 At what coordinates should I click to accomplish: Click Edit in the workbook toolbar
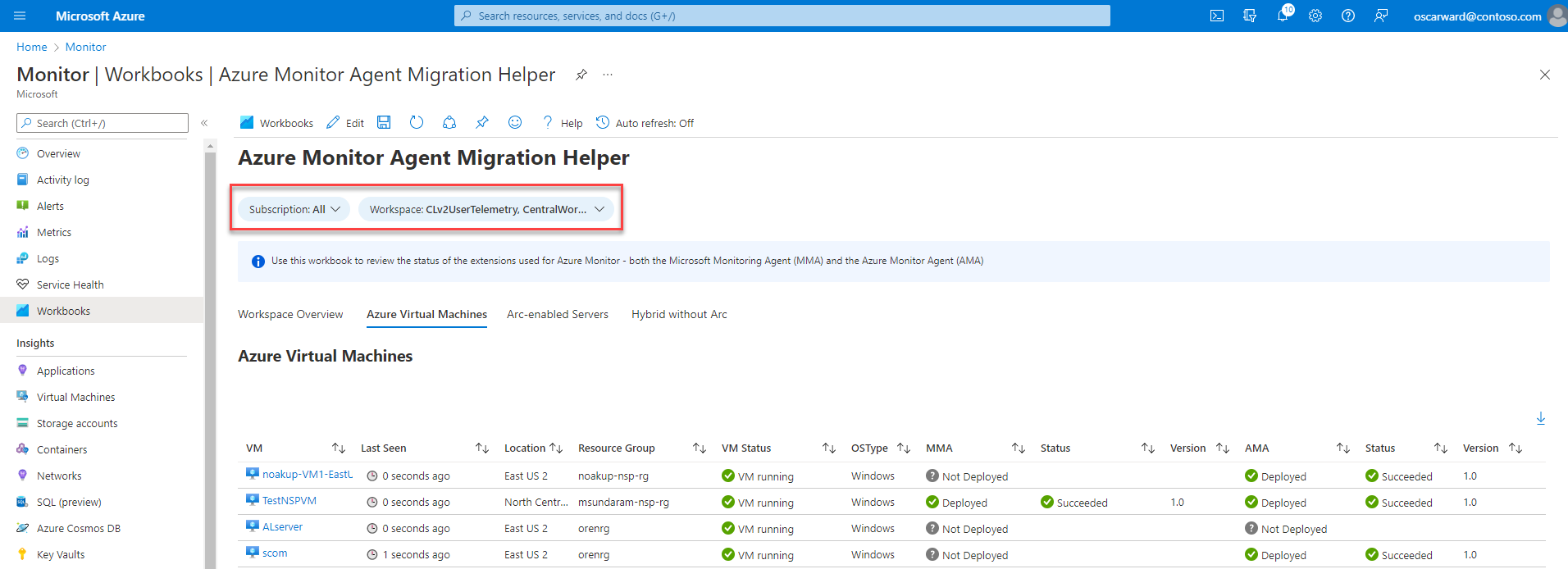[345, 123]
